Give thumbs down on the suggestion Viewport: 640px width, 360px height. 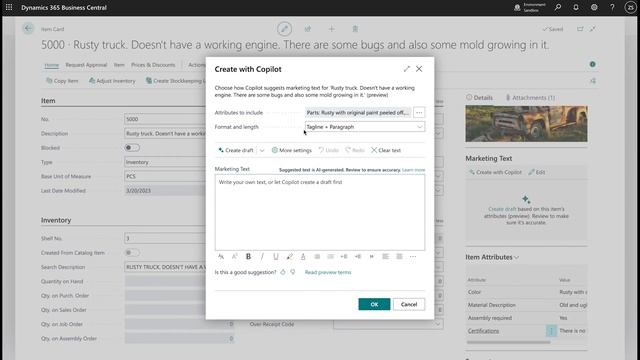coord(293,272)
